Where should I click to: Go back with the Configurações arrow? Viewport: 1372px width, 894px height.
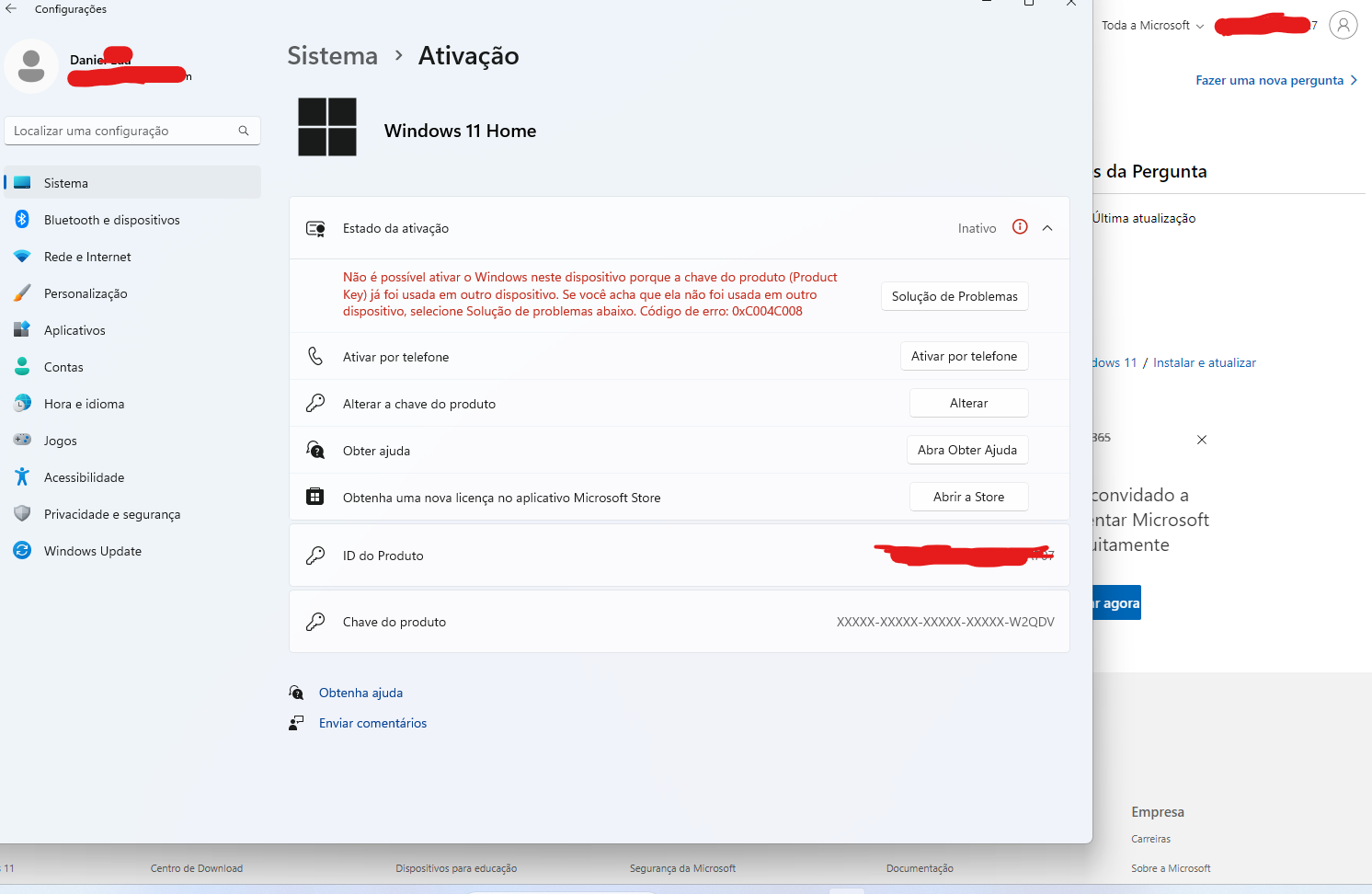11,8
